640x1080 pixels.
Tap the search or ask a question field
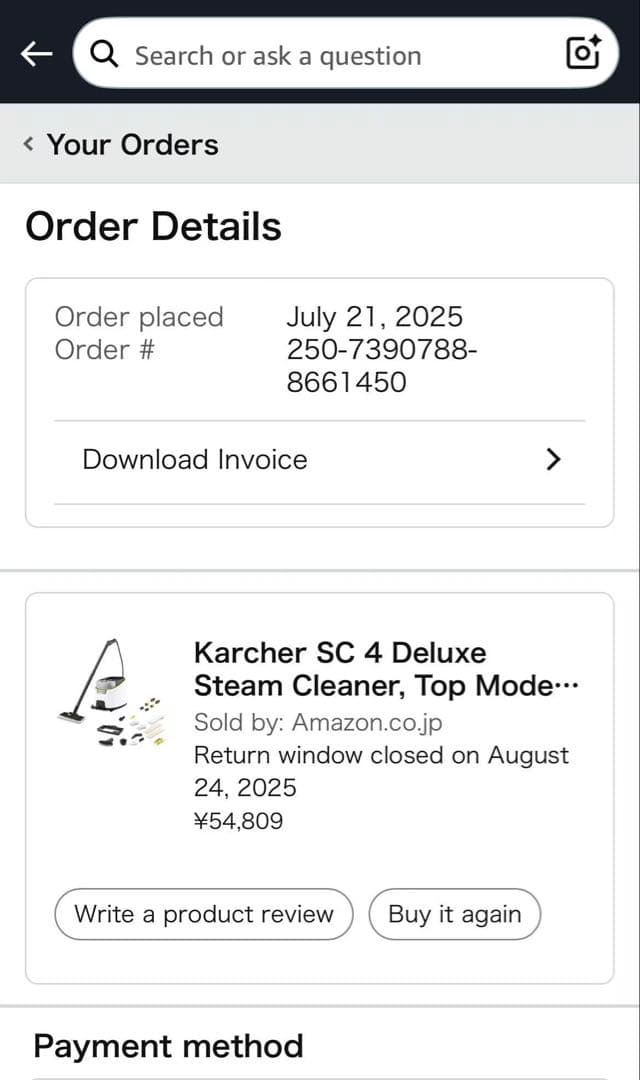300,54
